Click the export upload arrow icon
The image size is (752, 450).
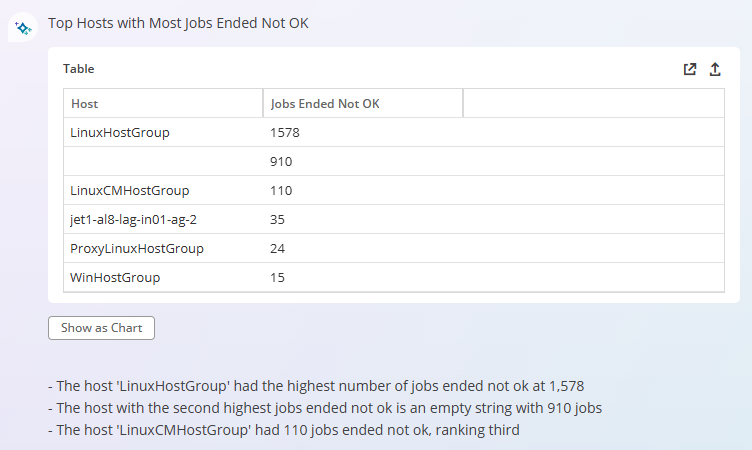click(715, 69)
